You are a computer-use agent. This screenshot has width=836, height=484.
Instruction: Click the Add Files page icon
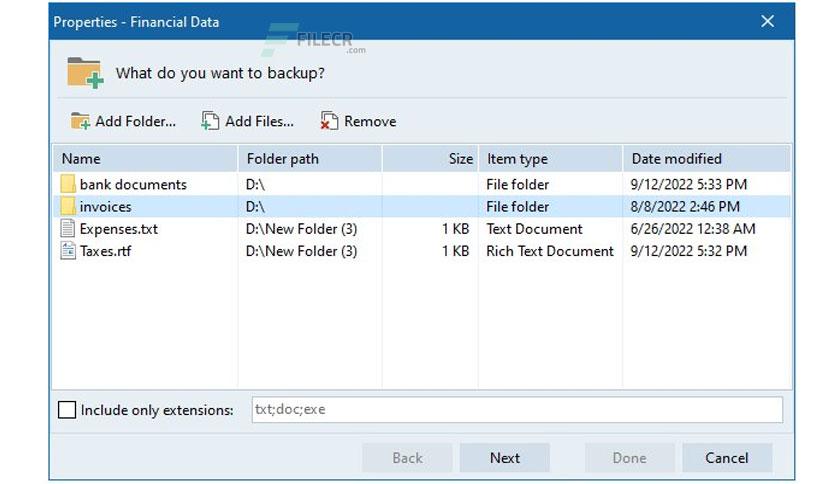(210, 121)
